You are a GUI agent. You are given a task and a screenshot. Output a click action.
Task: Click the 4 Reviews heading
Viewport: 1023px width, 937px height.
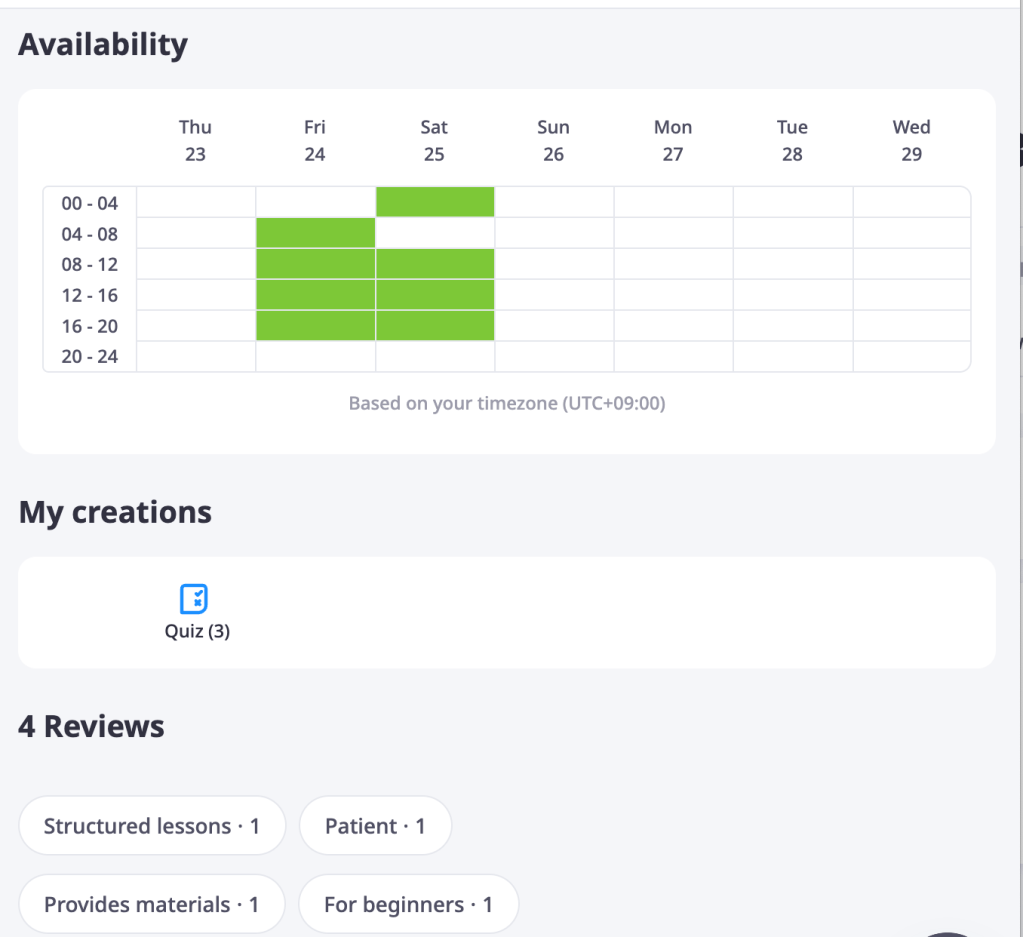91,726
